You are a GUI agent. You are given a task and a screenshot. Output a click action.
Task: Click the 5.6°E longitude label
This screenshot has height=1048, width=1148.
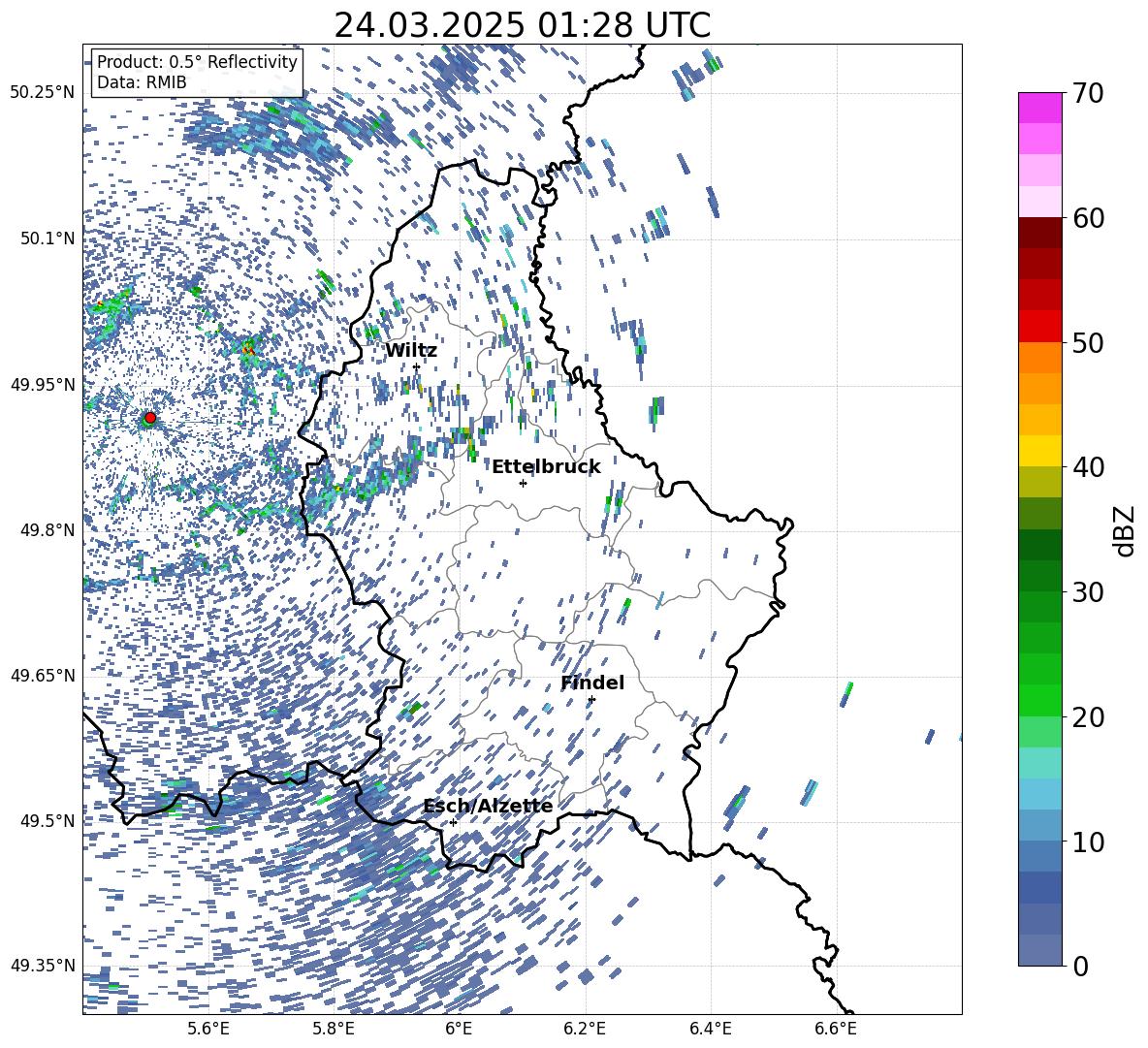click(207, 1029)
